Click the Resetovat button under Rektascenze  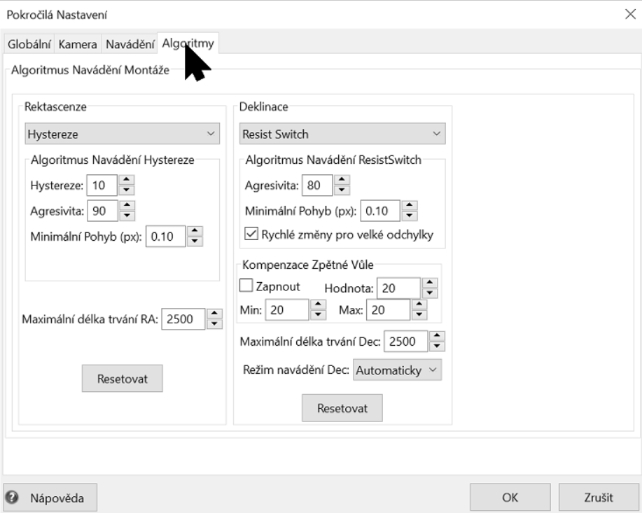click(122, 378)
